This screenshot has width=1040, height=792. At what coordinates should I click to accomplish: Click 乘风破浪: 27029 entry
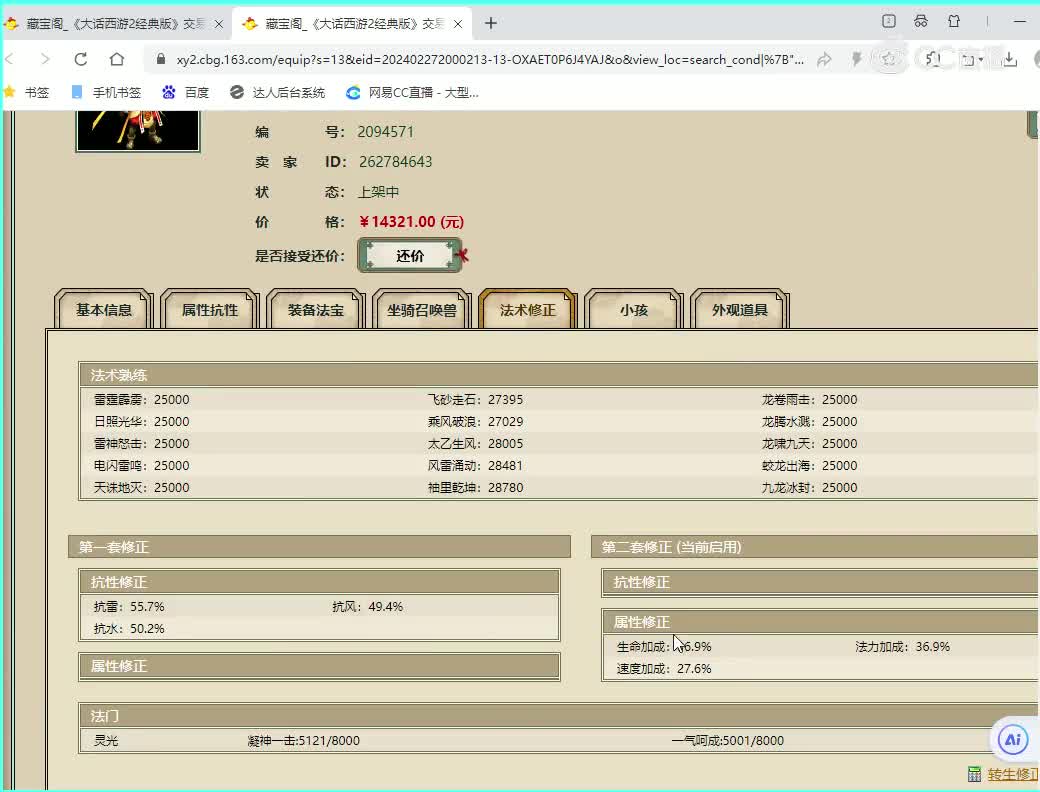point(476,421)
